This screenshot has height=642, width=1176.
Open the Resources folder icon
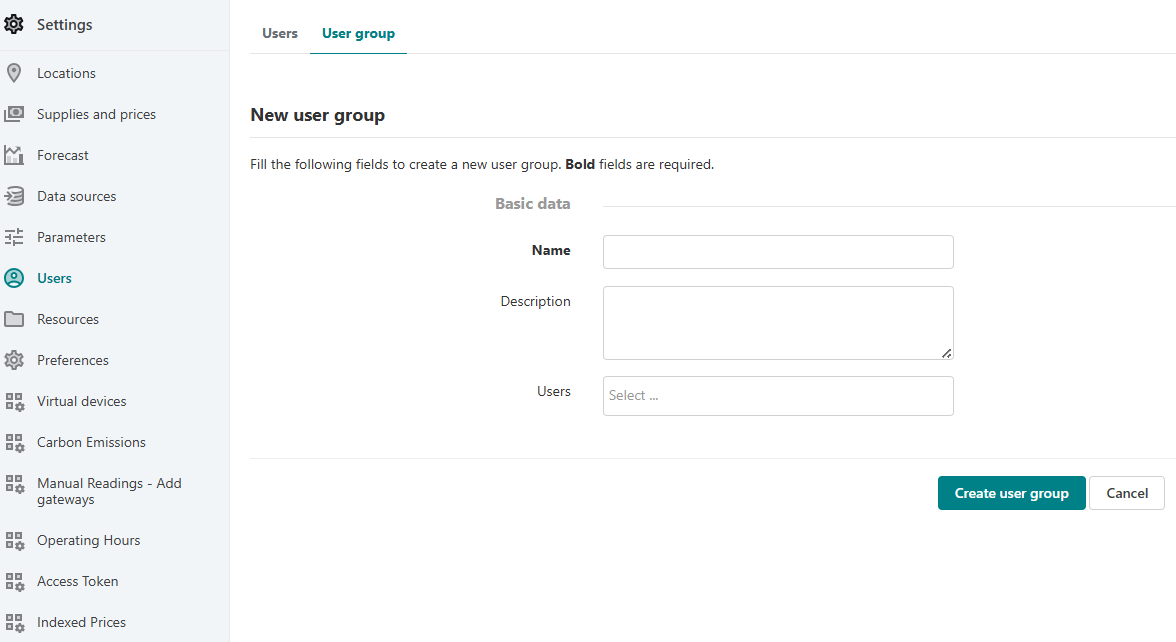click(14, 319)
